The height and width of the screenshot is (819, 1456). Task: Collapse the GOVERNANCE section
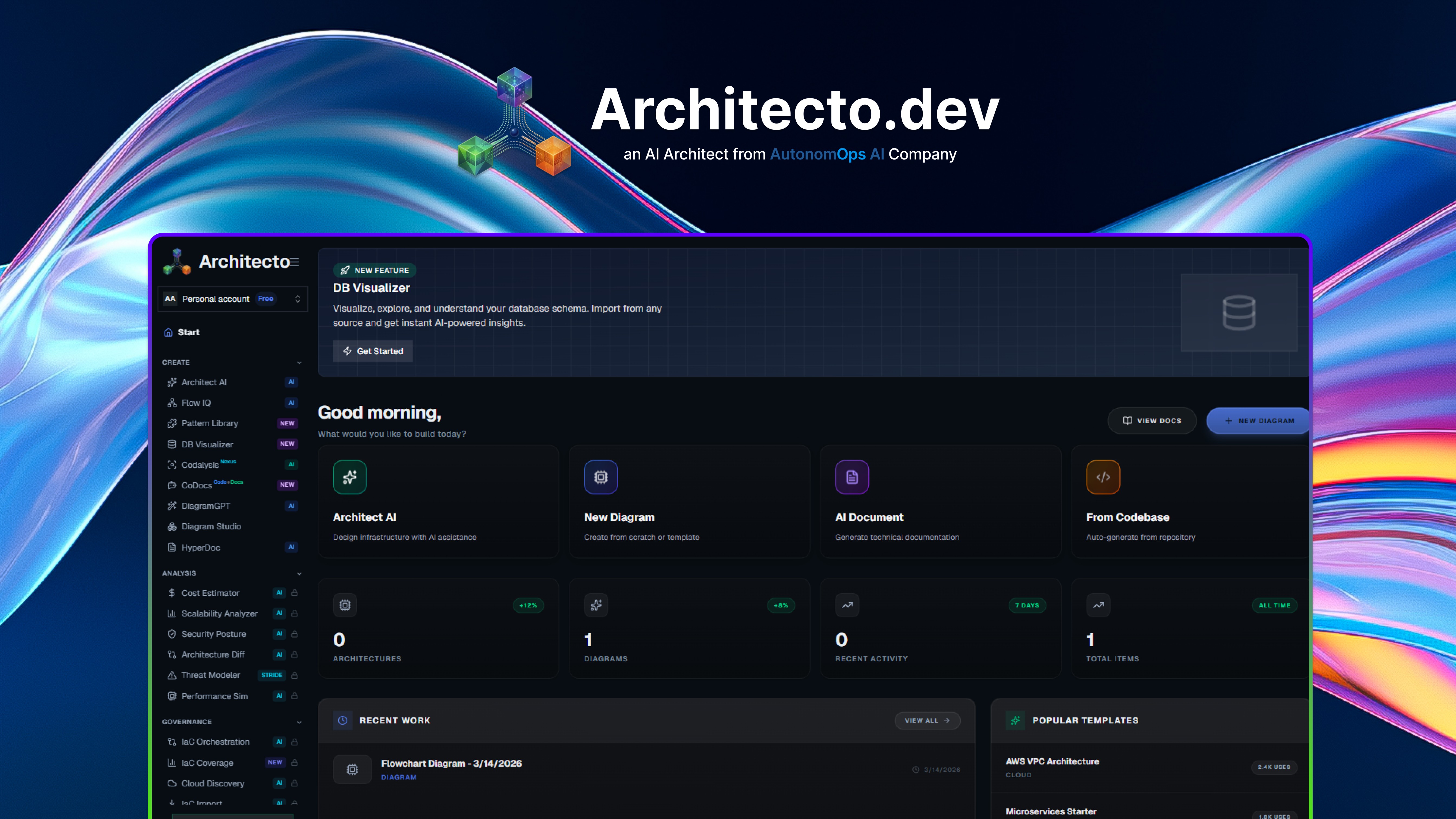coord(299,722)
